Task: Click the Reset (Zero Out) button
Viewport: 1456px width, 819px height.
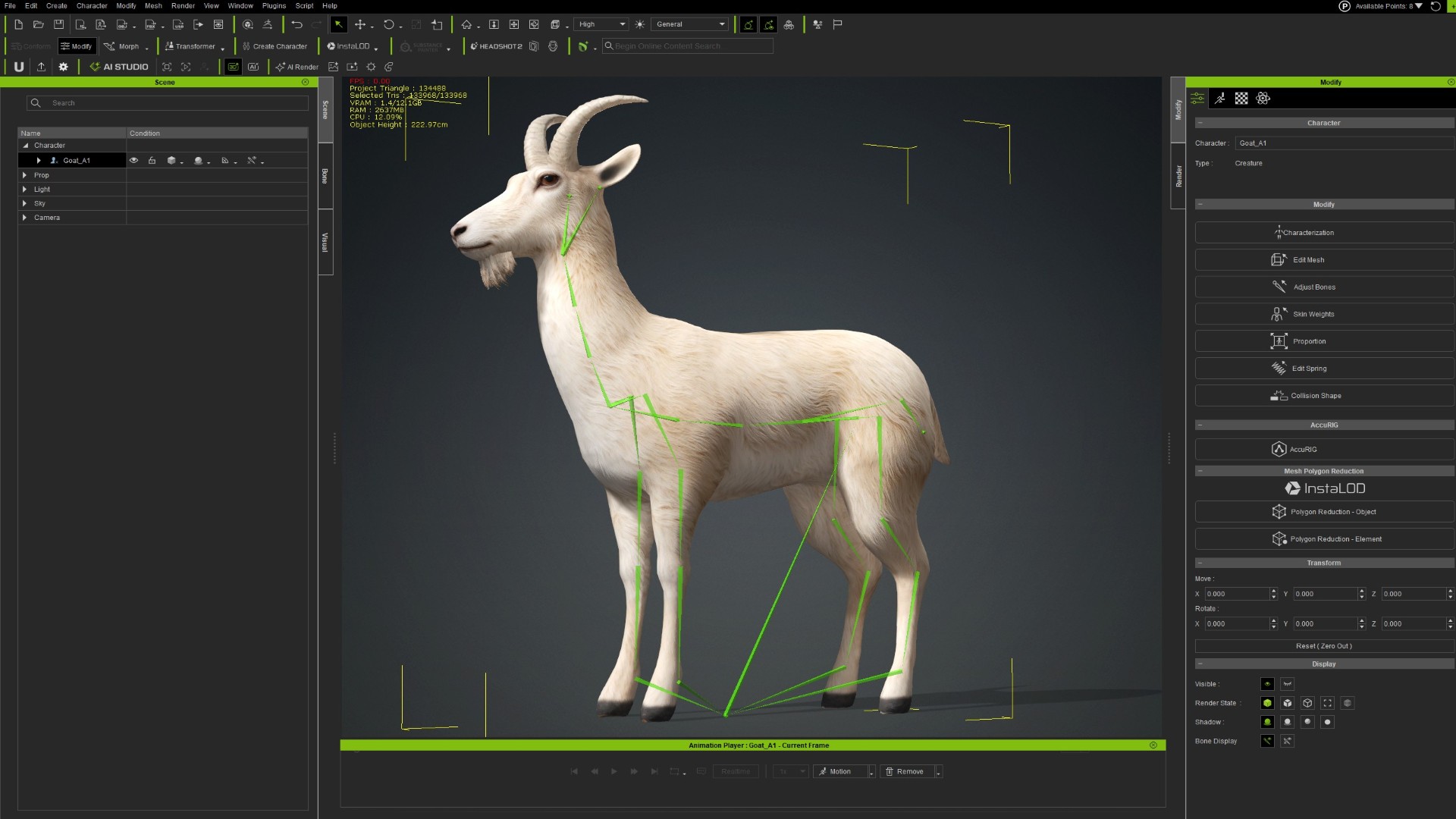Action: [x=1323, y=646]
